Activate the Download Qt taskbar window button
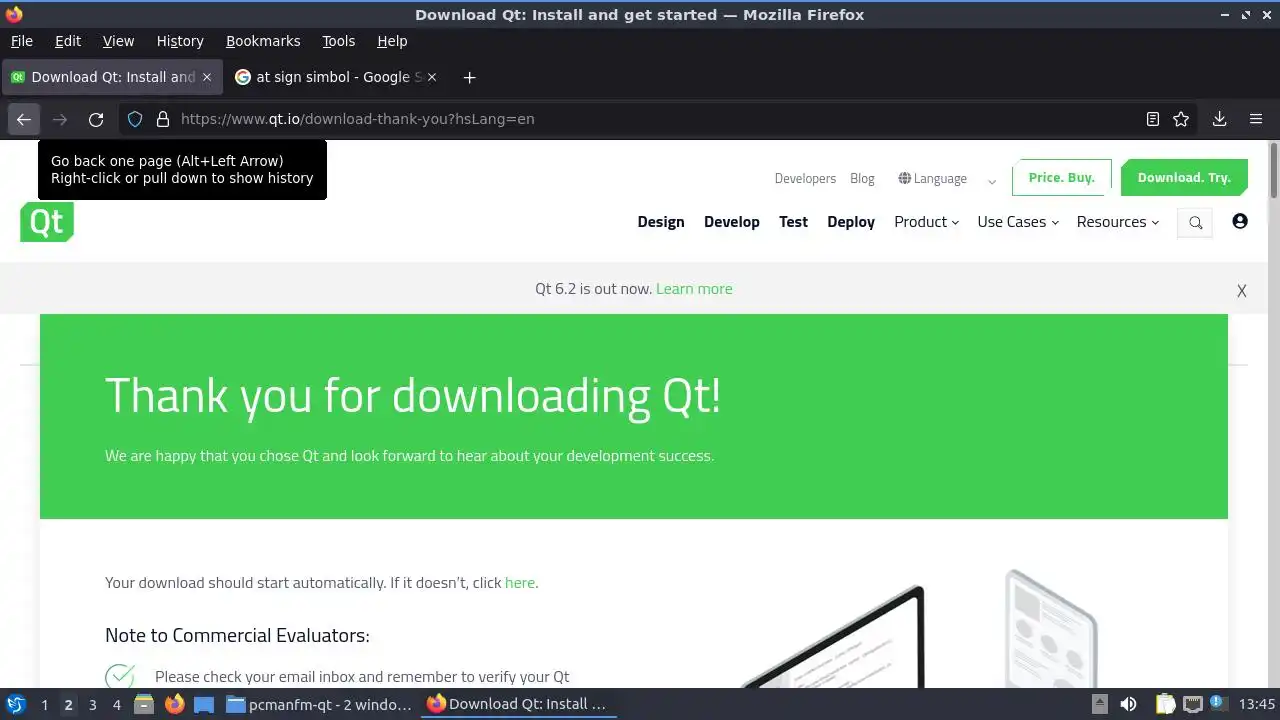The width and height of the screenshot is (1280, 720). click(518, 704)
